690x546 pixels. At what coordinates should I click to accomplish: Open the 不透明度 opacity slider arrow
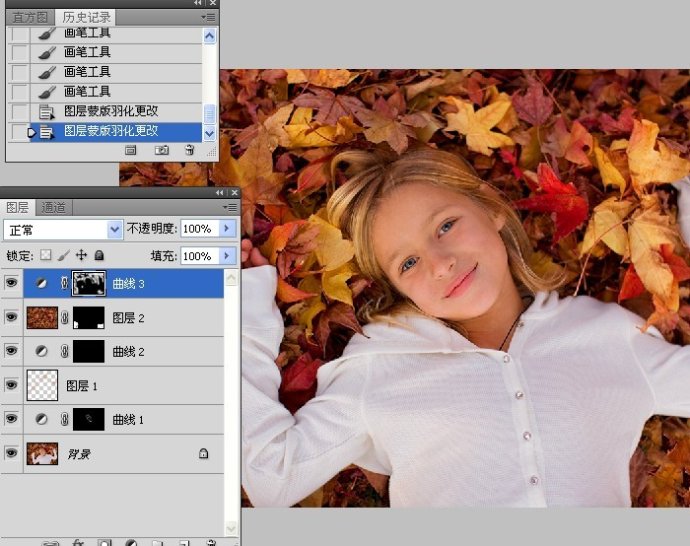pos(227,228)
